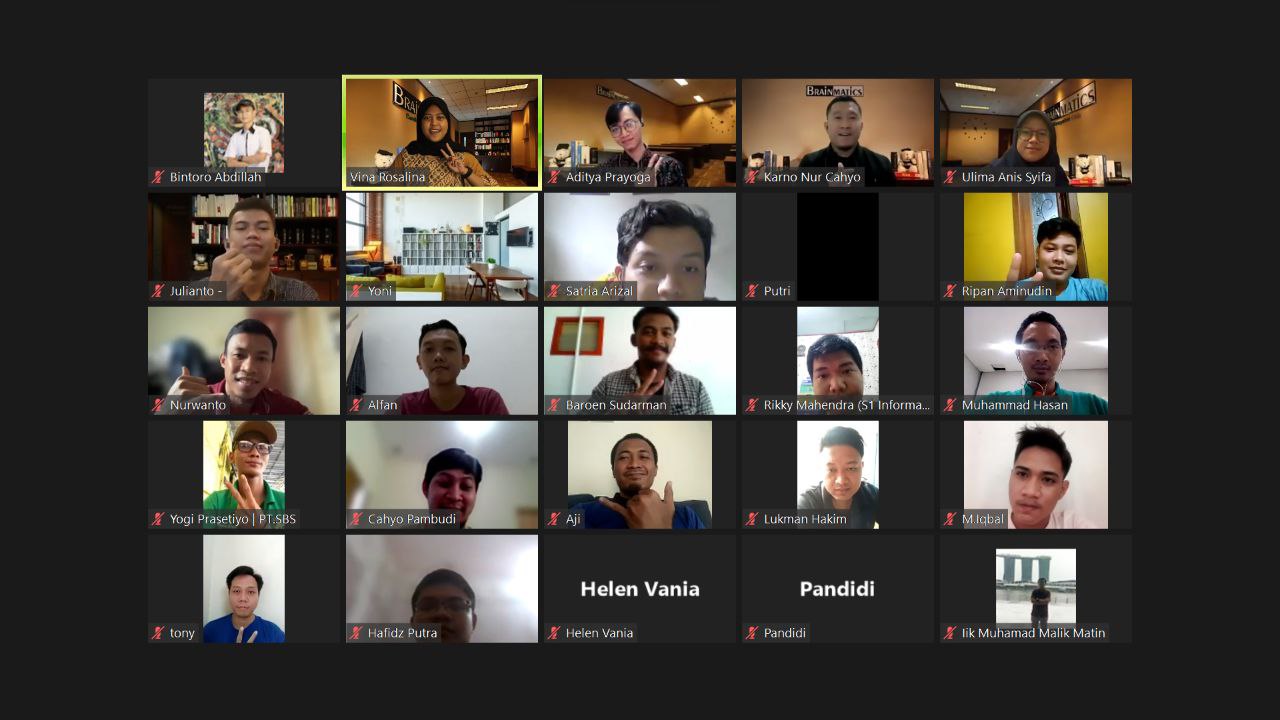Click Yoni's living room video tile
This screenshot has width=1280, height=720.
click(442, 247)
